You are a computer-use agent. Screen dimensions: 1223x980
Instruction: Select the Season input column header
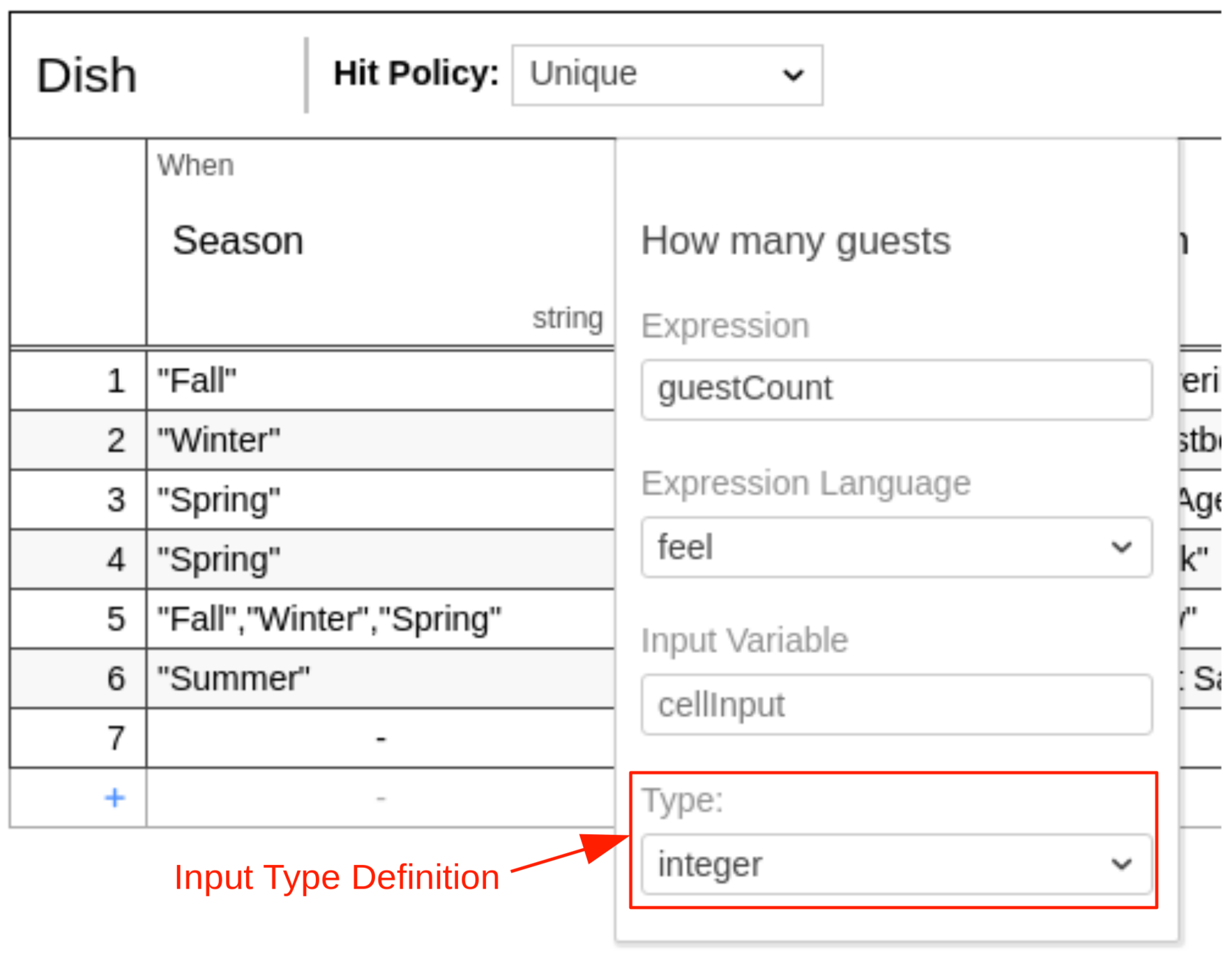click(238, 240)
